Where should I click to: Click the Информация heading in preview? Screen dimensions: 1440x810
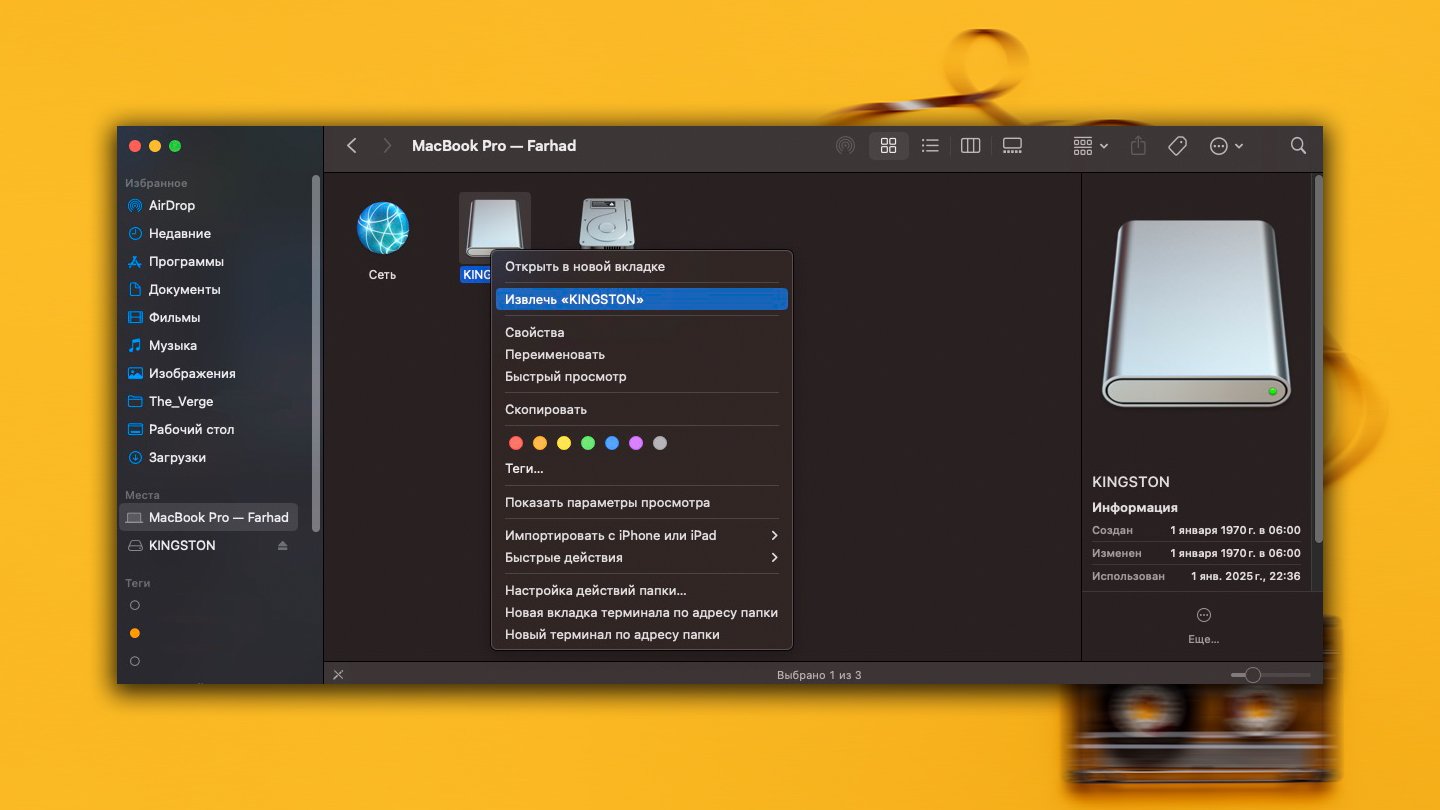coord(1135,507)
